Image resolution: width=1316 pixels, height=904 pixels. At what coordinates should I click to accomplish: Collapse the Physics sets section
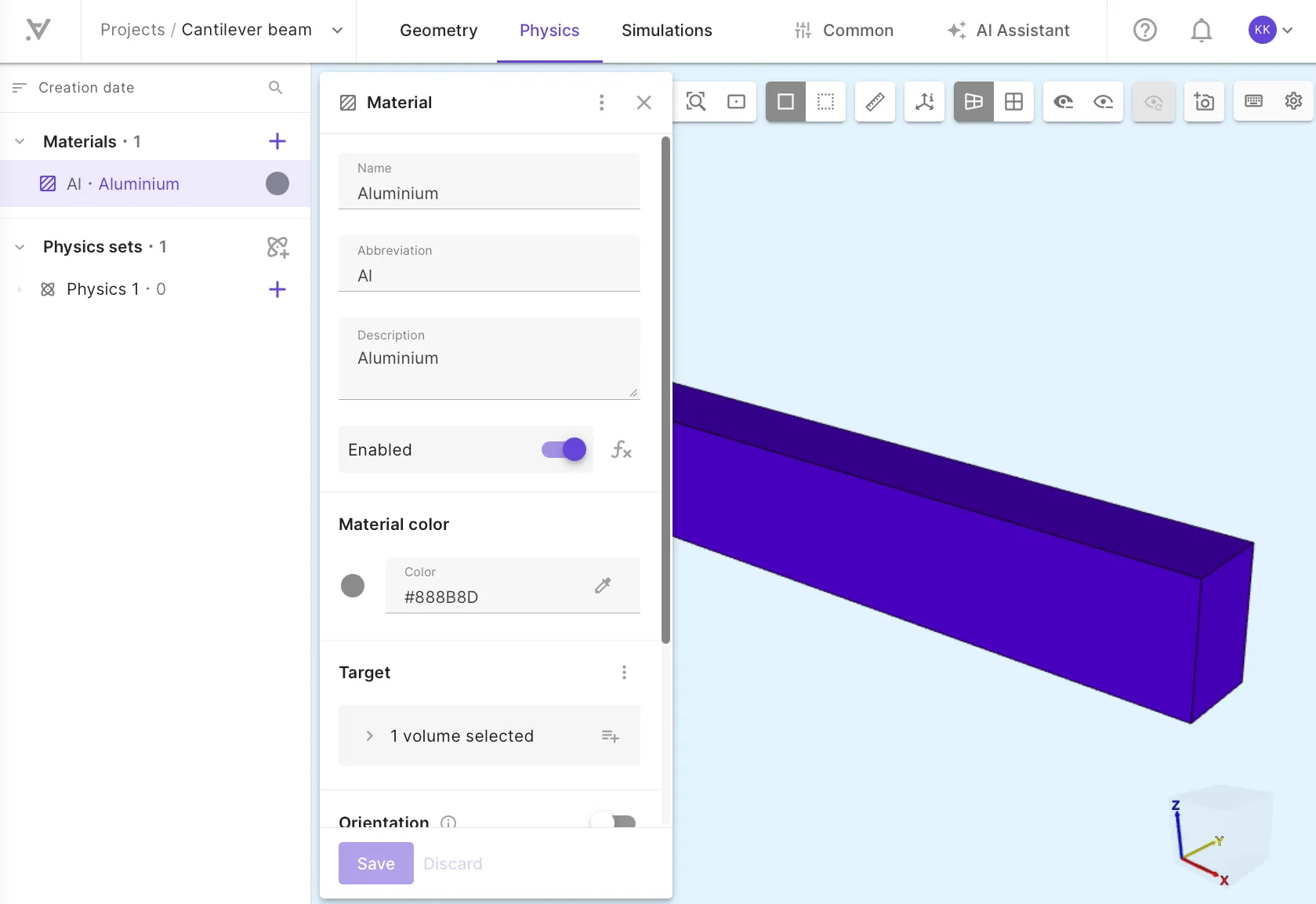coord(20,247)
